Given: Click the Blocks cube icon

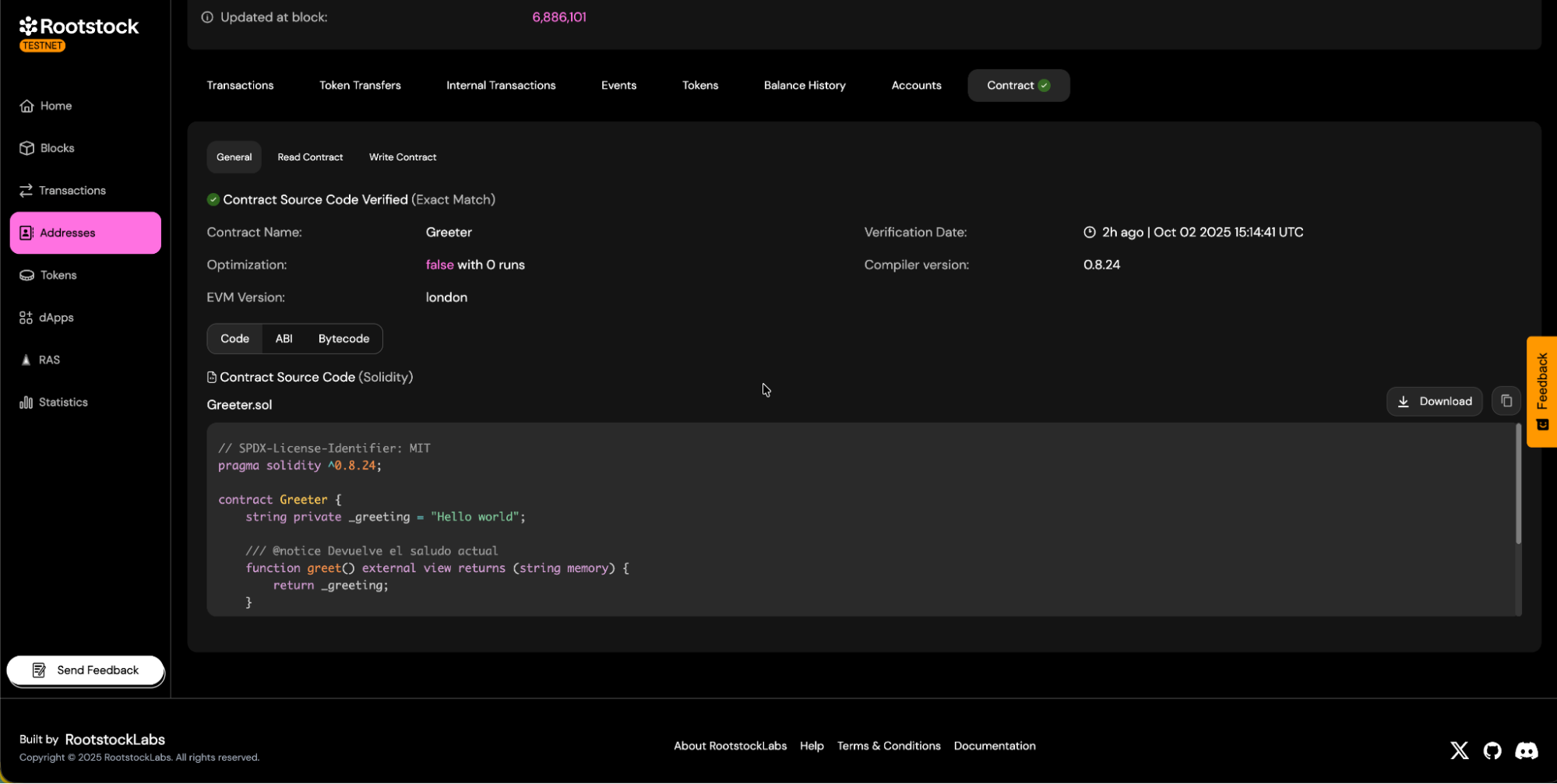Looking at the screenshot, I should pyautogui.click(x=27, y=148).
